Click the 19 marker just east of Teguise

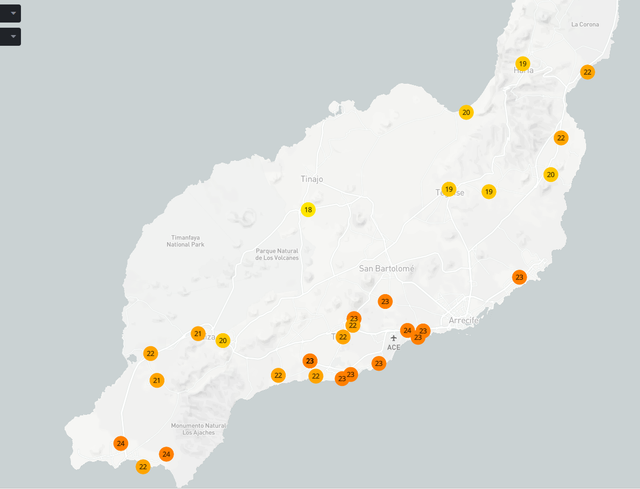(489, 191)
